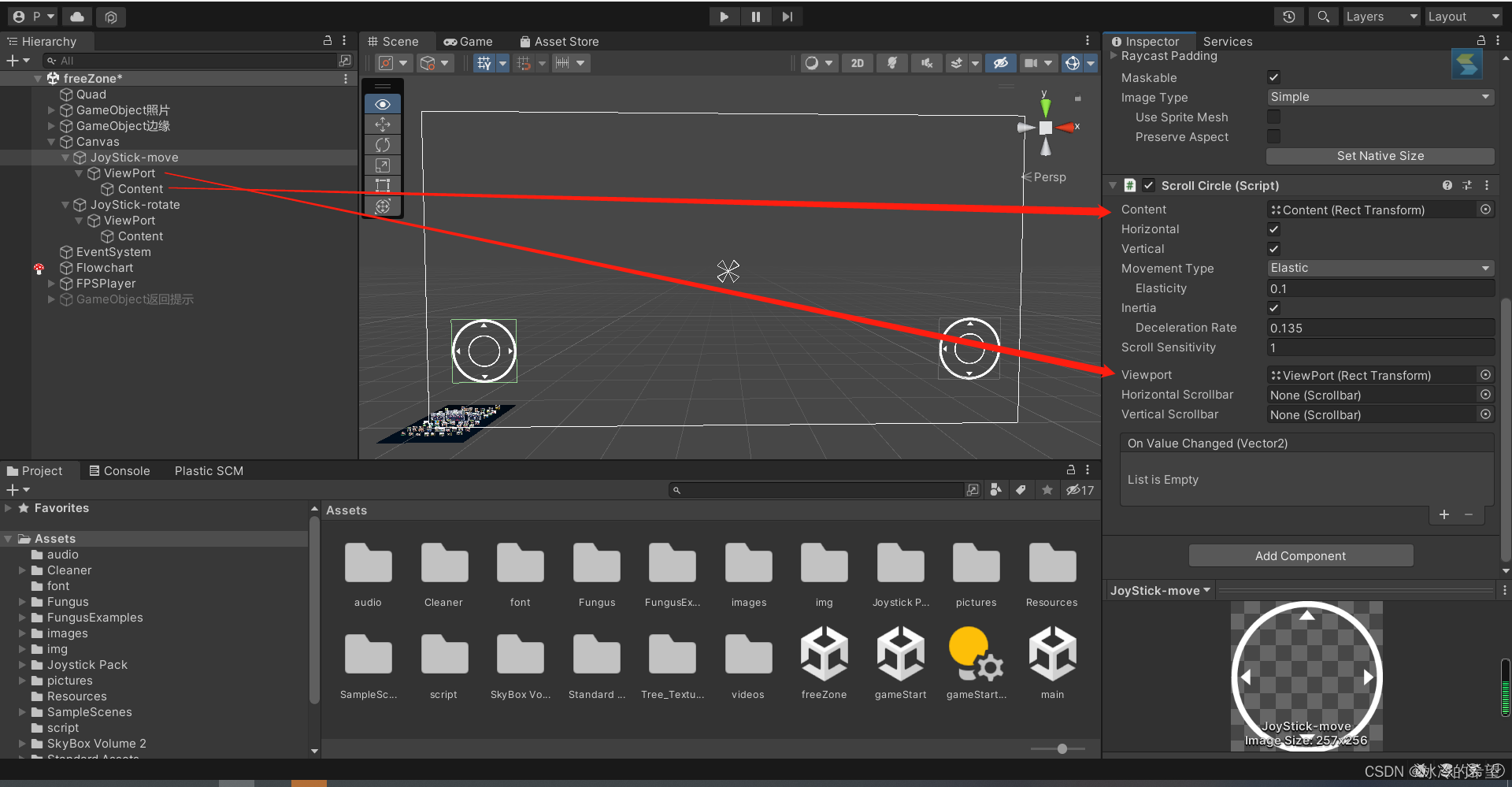This screenshot has height=787, width=1512.
Task: Toggle the Horizontal checkbox
Action: 1273,229
